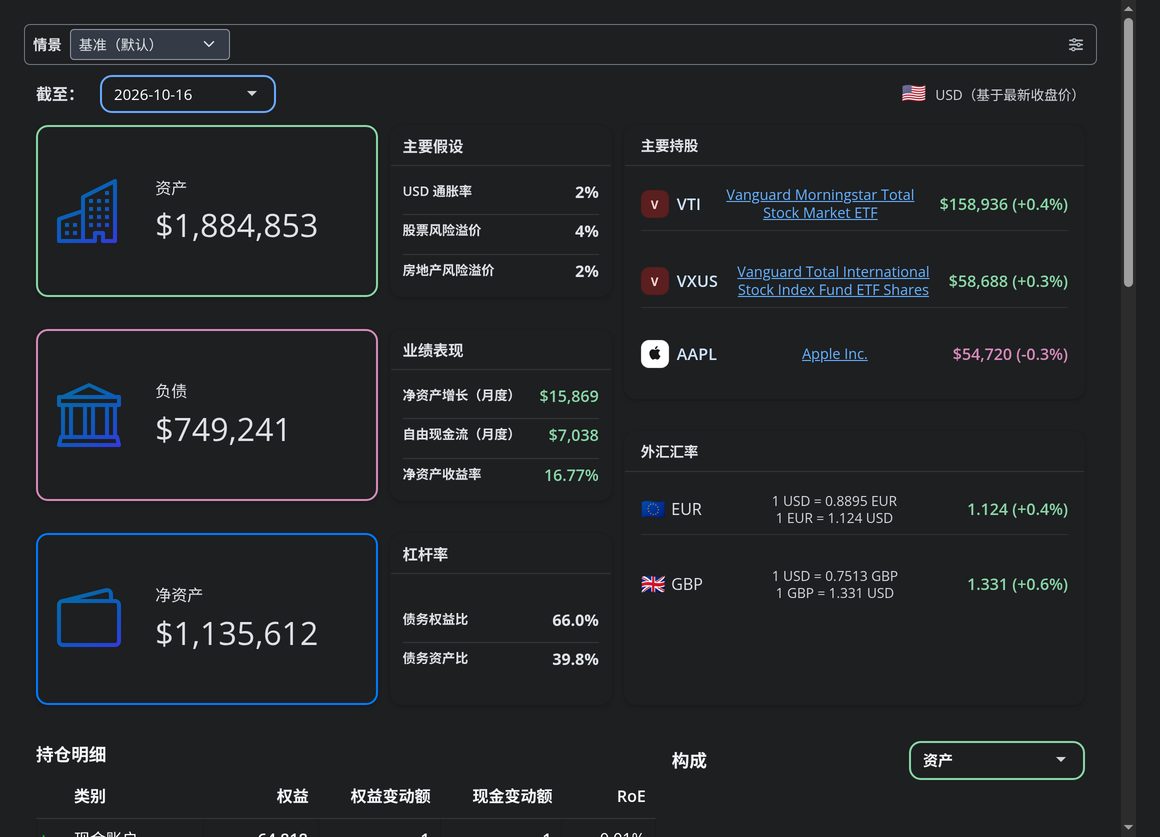Screen dimensions: 1160x837
Task: Click 债务资产比 value 39.8%
Action: coord(575,659)
